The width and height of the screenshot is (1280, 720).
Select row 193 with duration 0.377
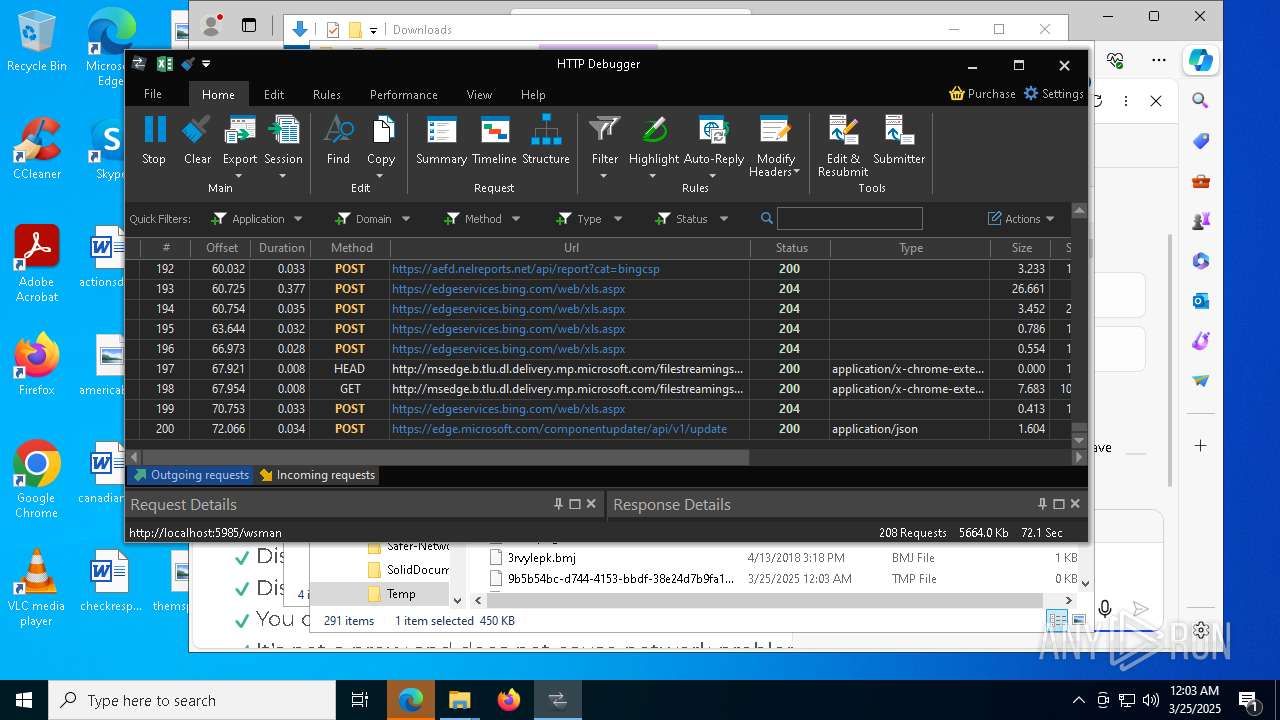coord(600,289)
